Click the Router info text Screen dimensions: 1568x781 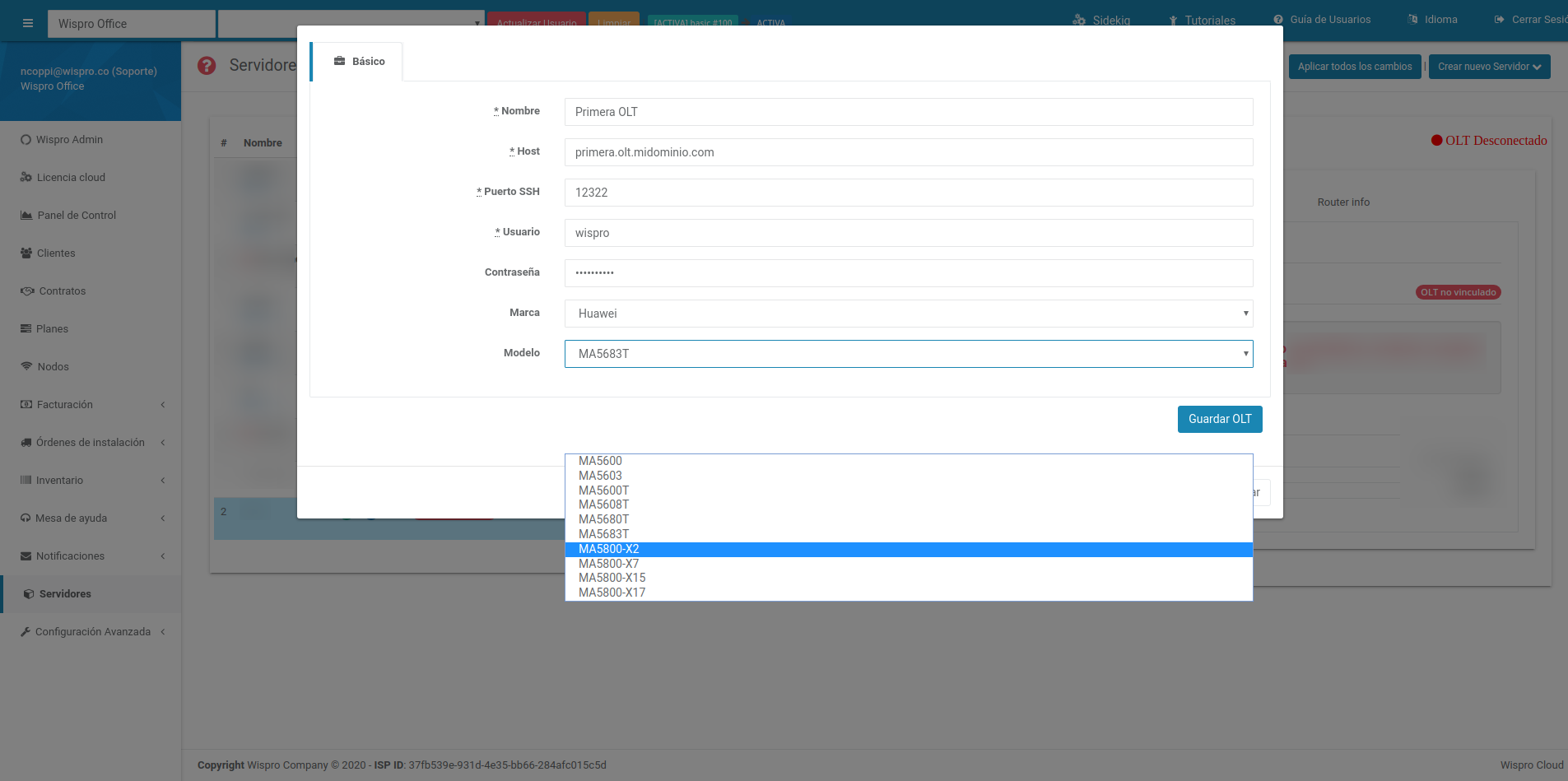tap(1343, 202)
